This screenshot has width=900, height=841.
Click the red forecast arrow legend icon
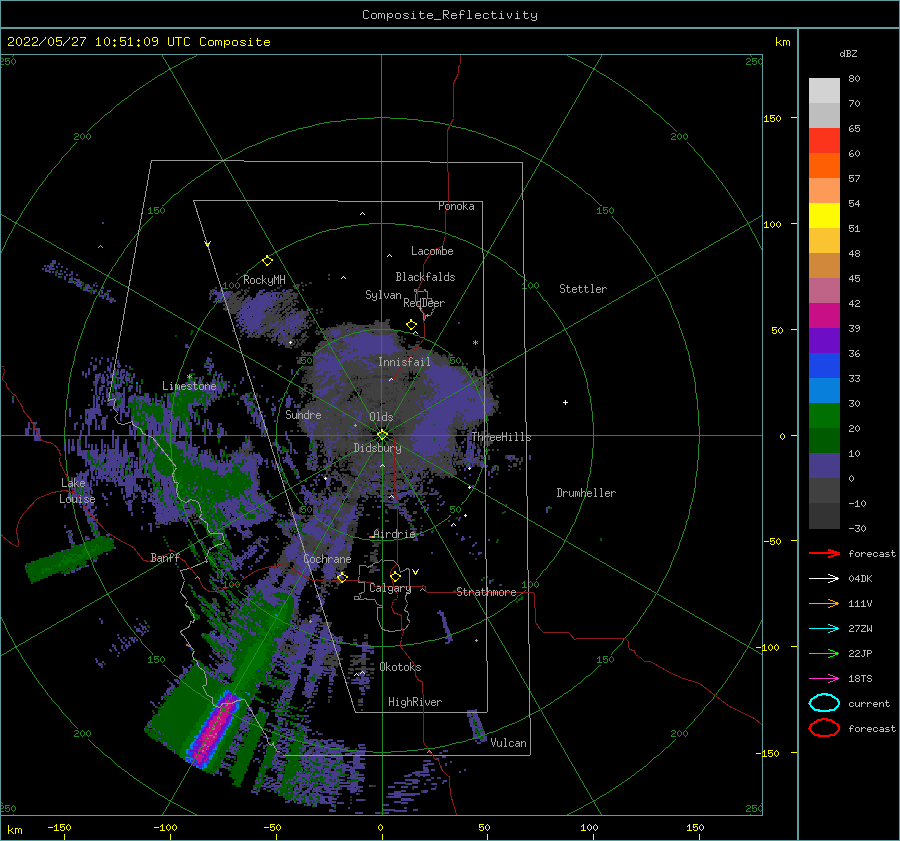click(824, 553)
